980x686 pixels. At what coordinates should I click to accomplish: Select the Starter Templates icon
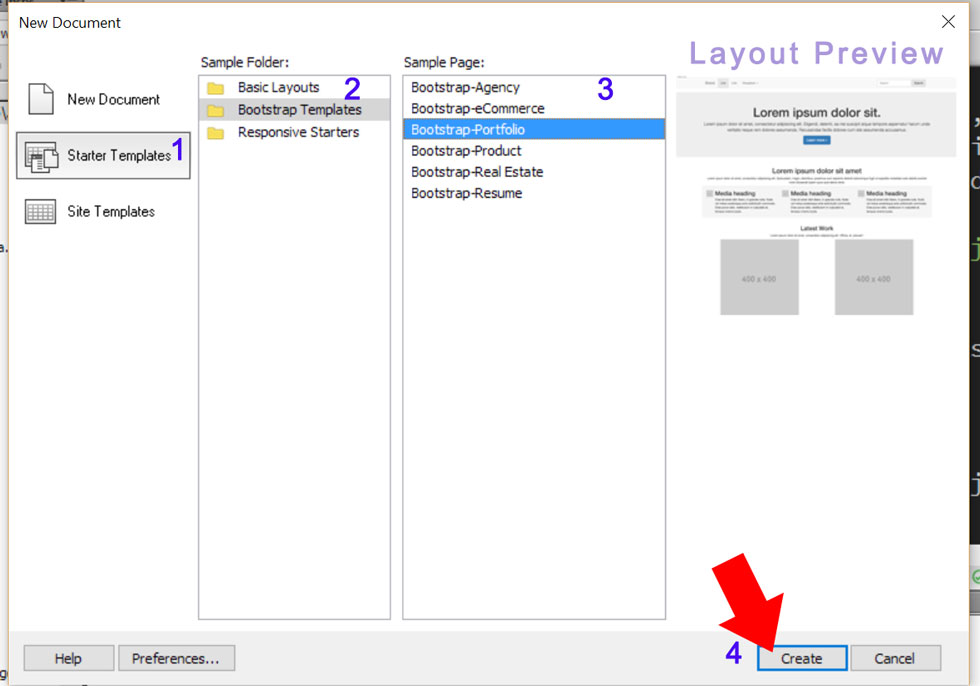(41, 156)
